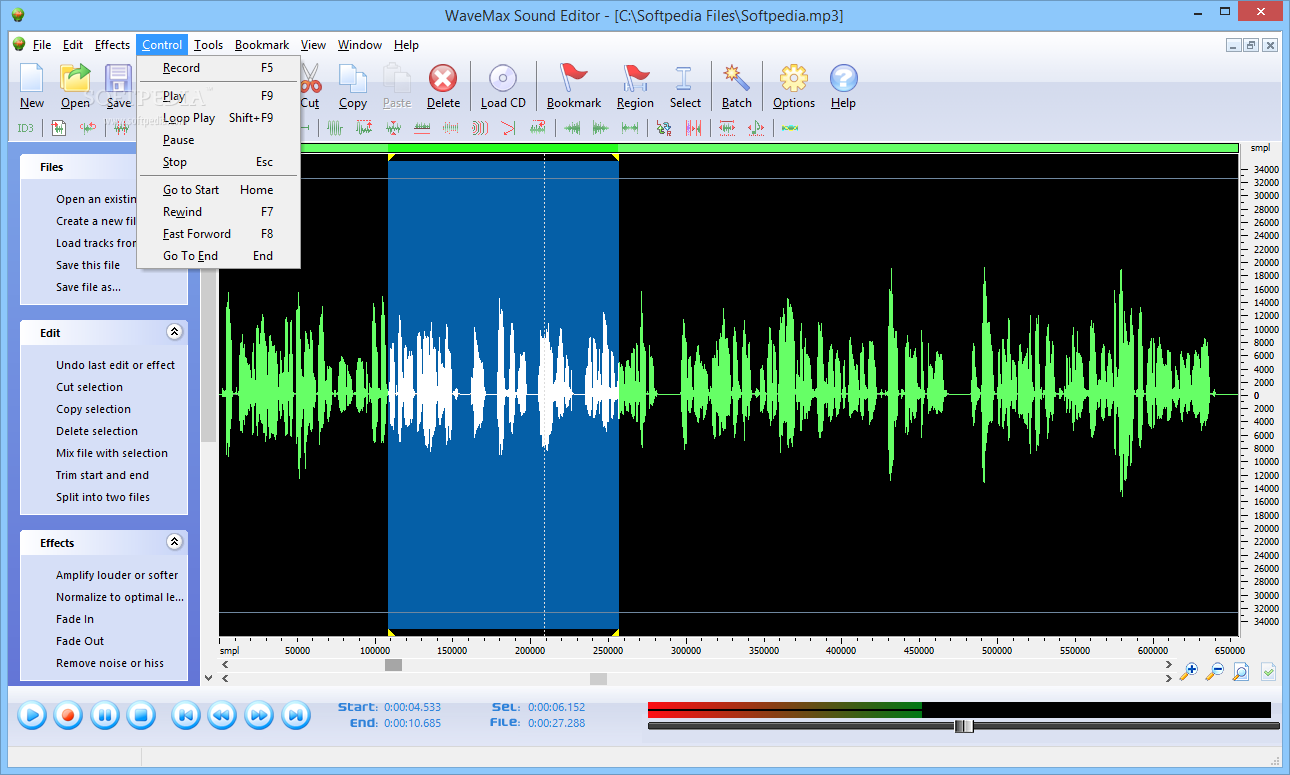Click the Save floppy disk icon
This screenshot has width=1290, height=775.
[x=118, y=86]
